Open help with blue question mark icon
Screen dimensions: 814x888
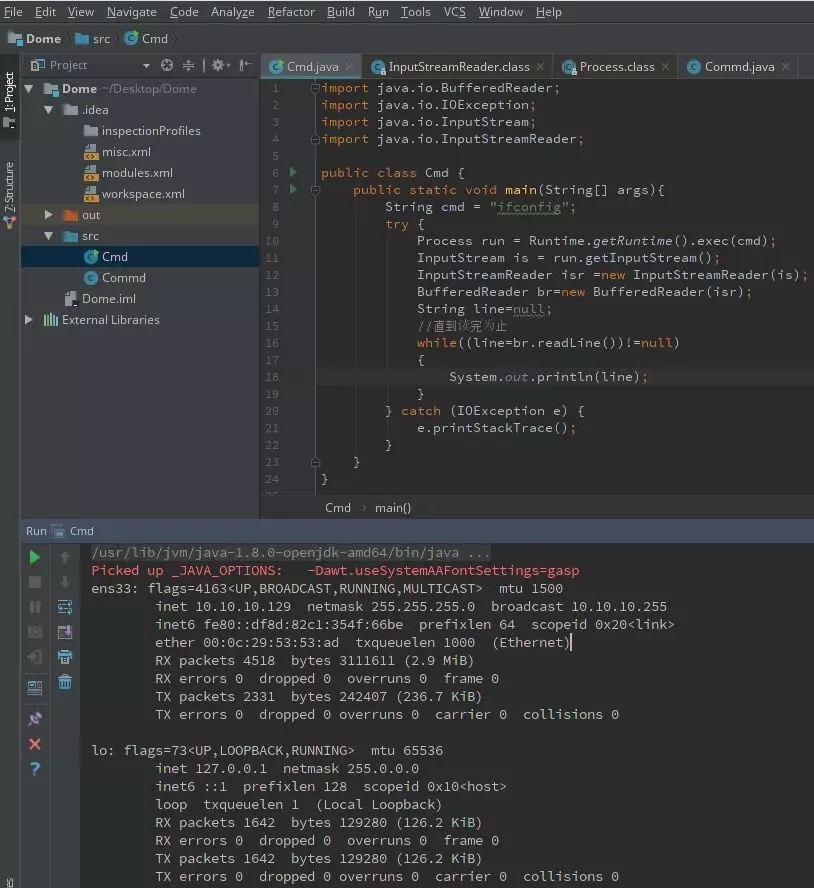pyautogui.click(x=35, y=769)
